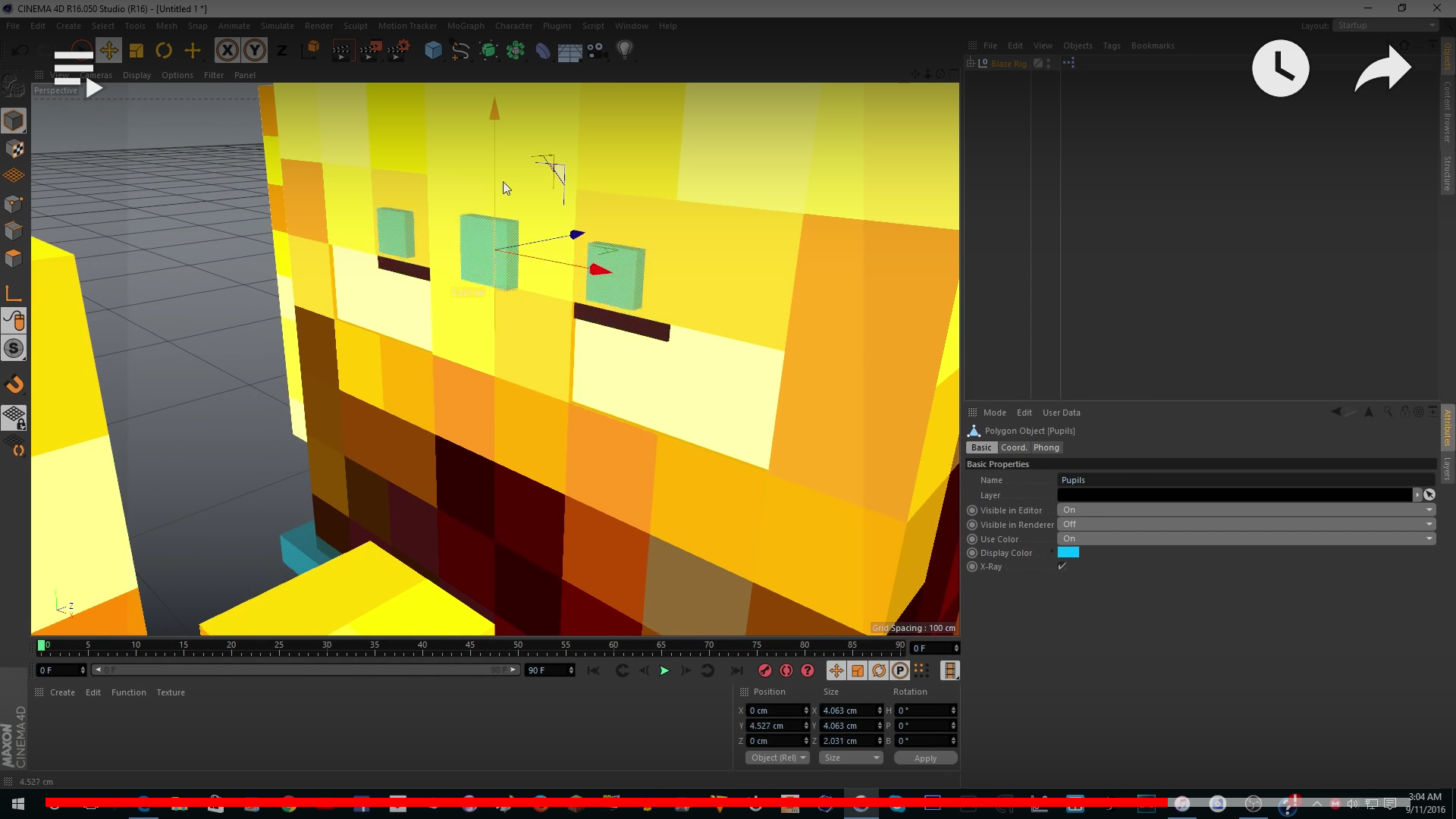Click the green Subdivision Surface generator icon
The image size is (1456, 819).
tap(488, 51)
